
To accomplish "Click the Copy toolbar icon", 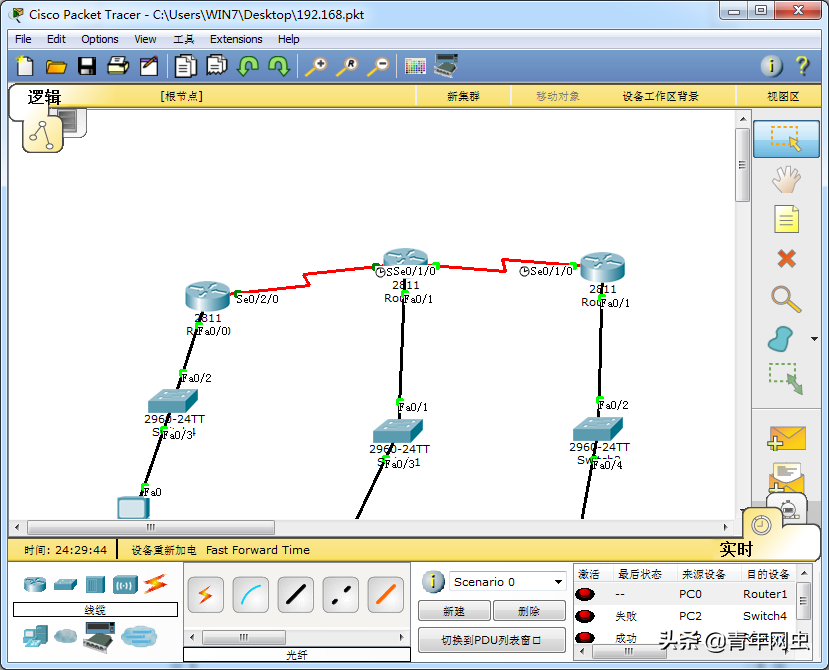I will point(186,66).
